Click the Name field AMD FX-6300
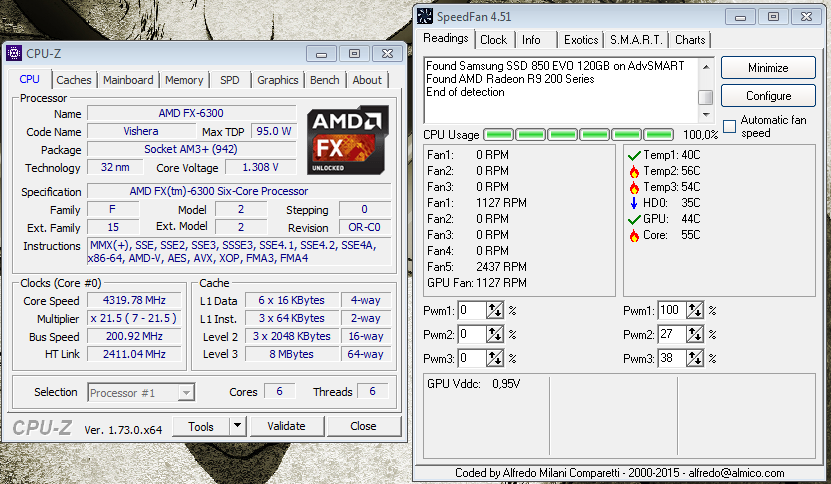 coord(191,113)
